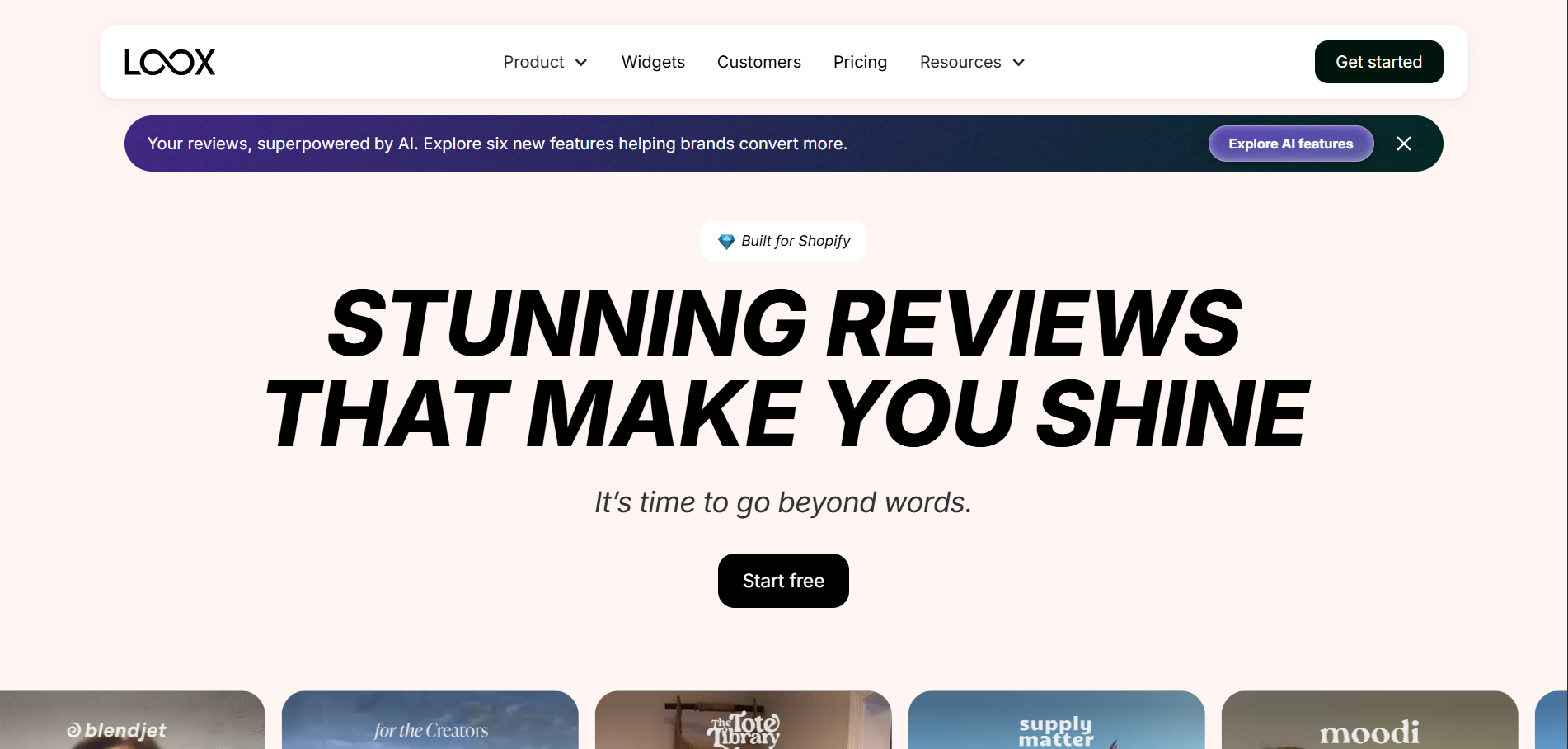The width and height of the screenshot is (1568, 749).
Task: Expand the Product dropdown chevron
Action: (x=581, y=63)
